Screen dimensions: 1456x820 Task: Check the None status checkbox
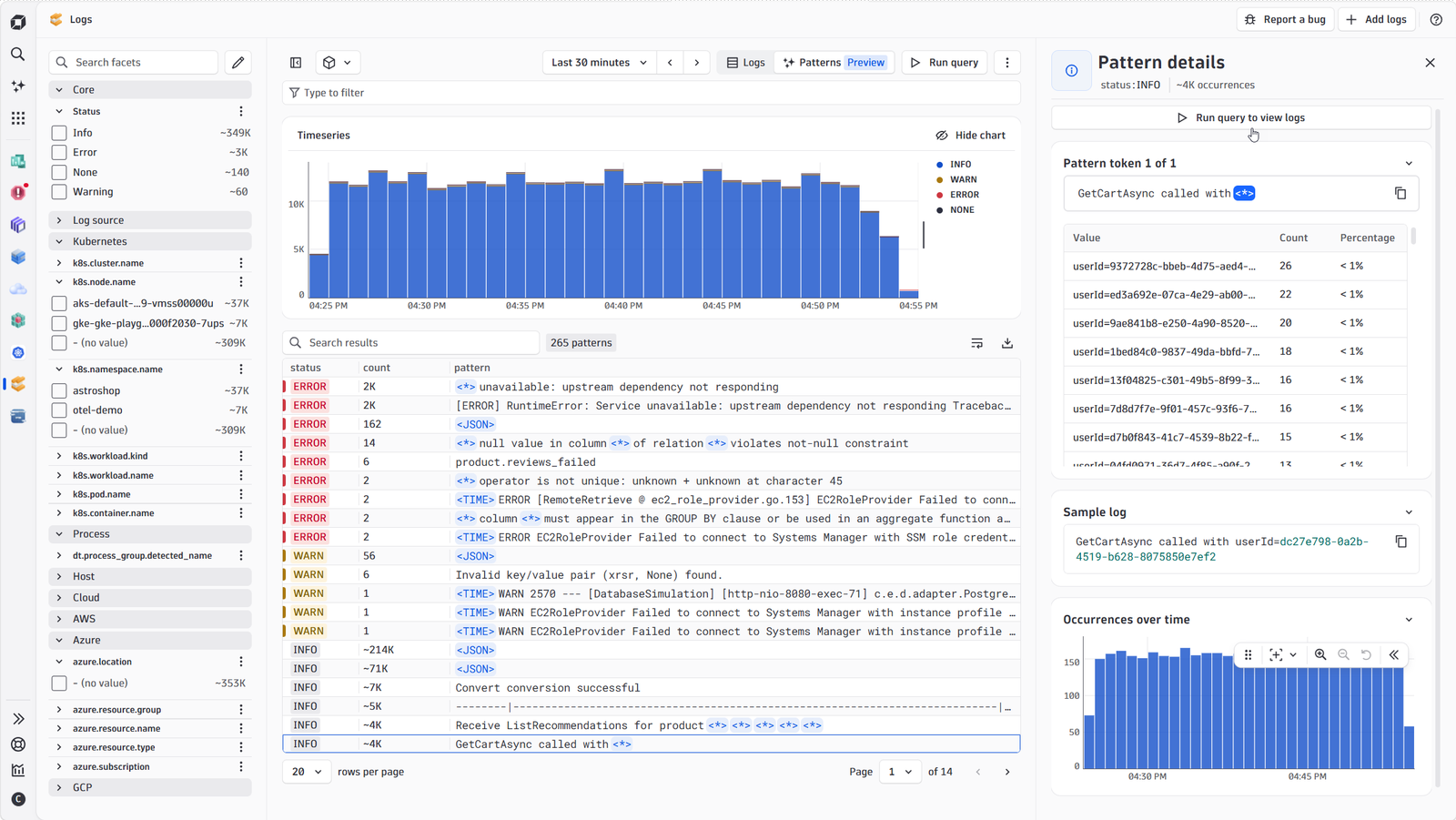(59, 172)
